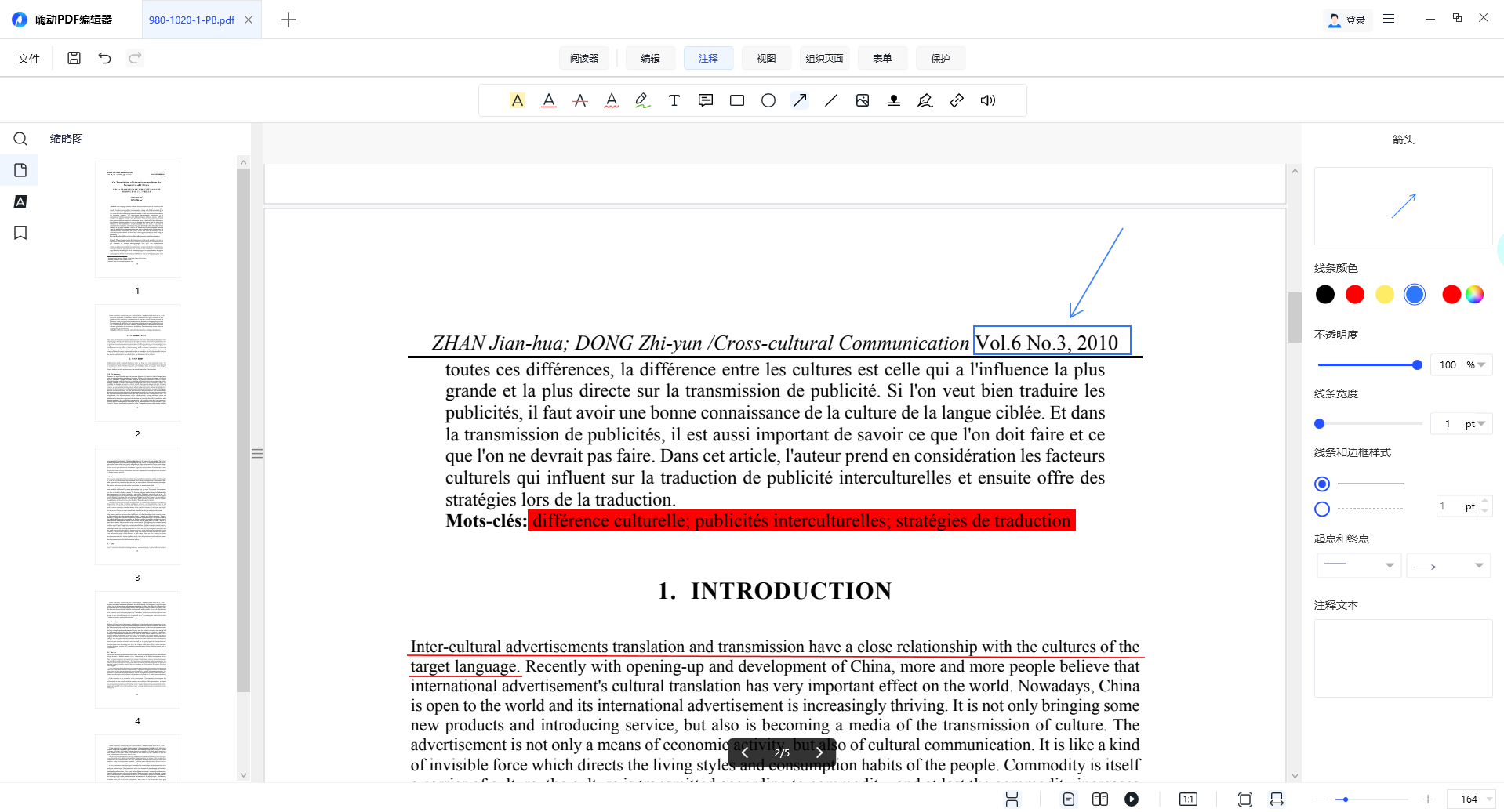The height and width of the screenshot is (812, 1504).
Task: Open the opacity percent dropdown
Action: tap(1481, 364)
